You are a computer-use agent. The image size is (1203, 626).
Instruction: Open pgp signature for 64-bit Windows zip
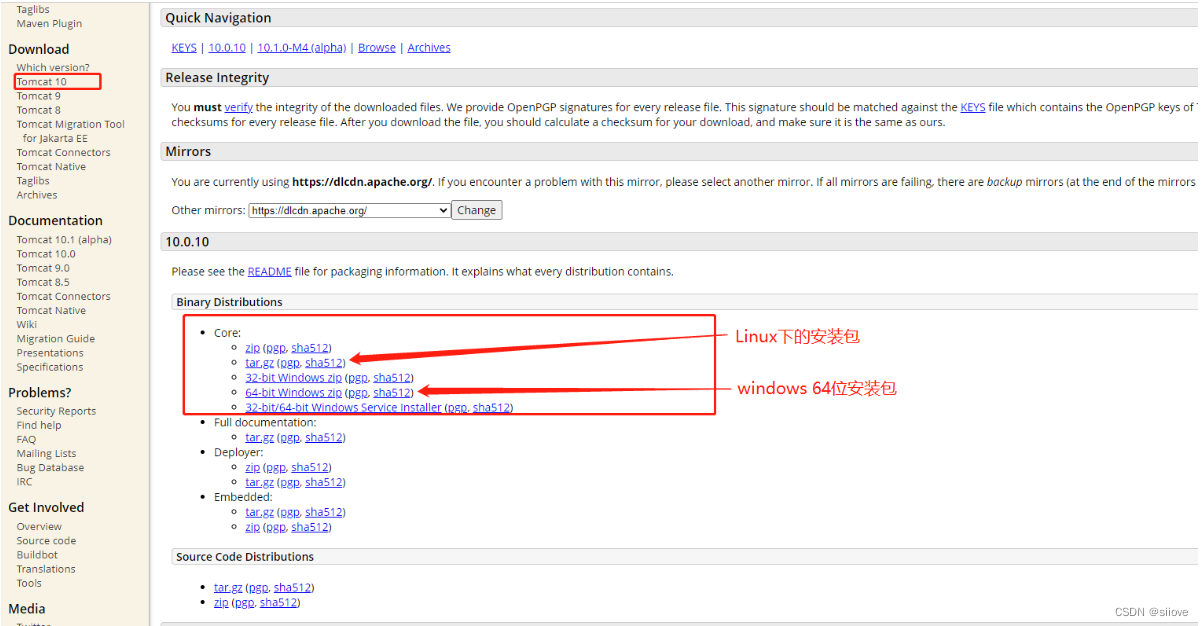tap(357, 393)
